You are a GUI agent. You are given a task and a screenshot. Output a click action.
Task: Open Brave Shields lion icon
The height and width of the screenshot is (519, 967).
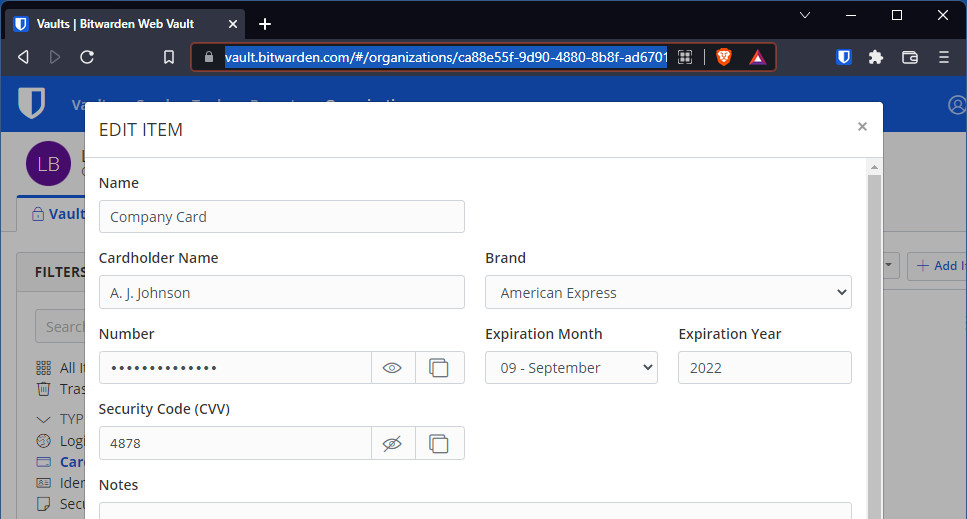(724, 57)
